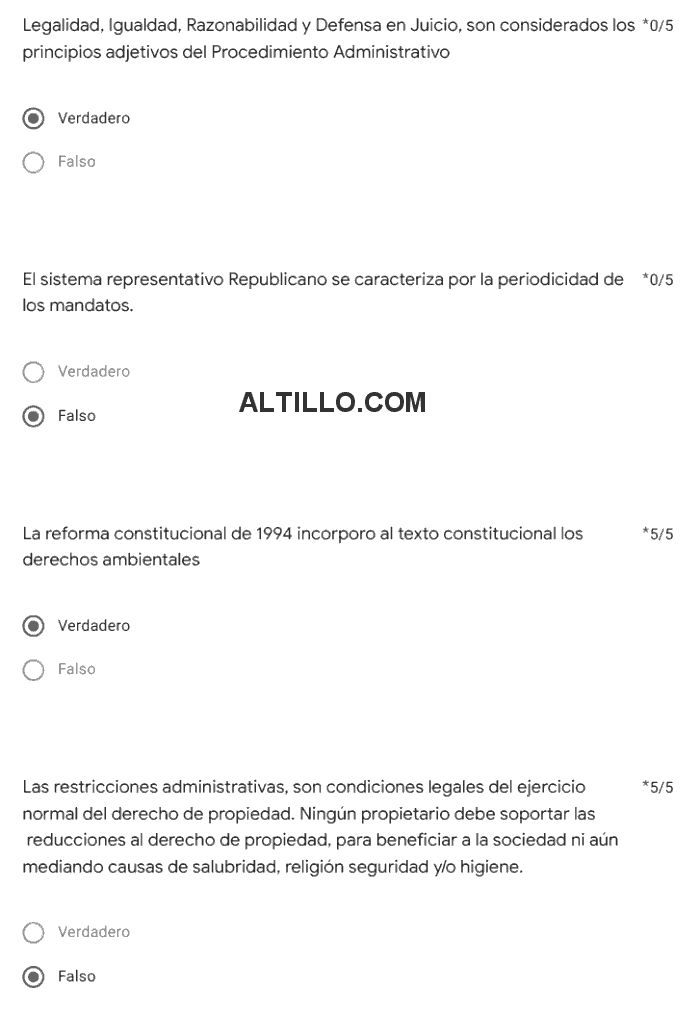The image size is (700, 1017).
Task: Click the 'Verdadero' label text under the sistema representativo question
Action: [94, 372]
